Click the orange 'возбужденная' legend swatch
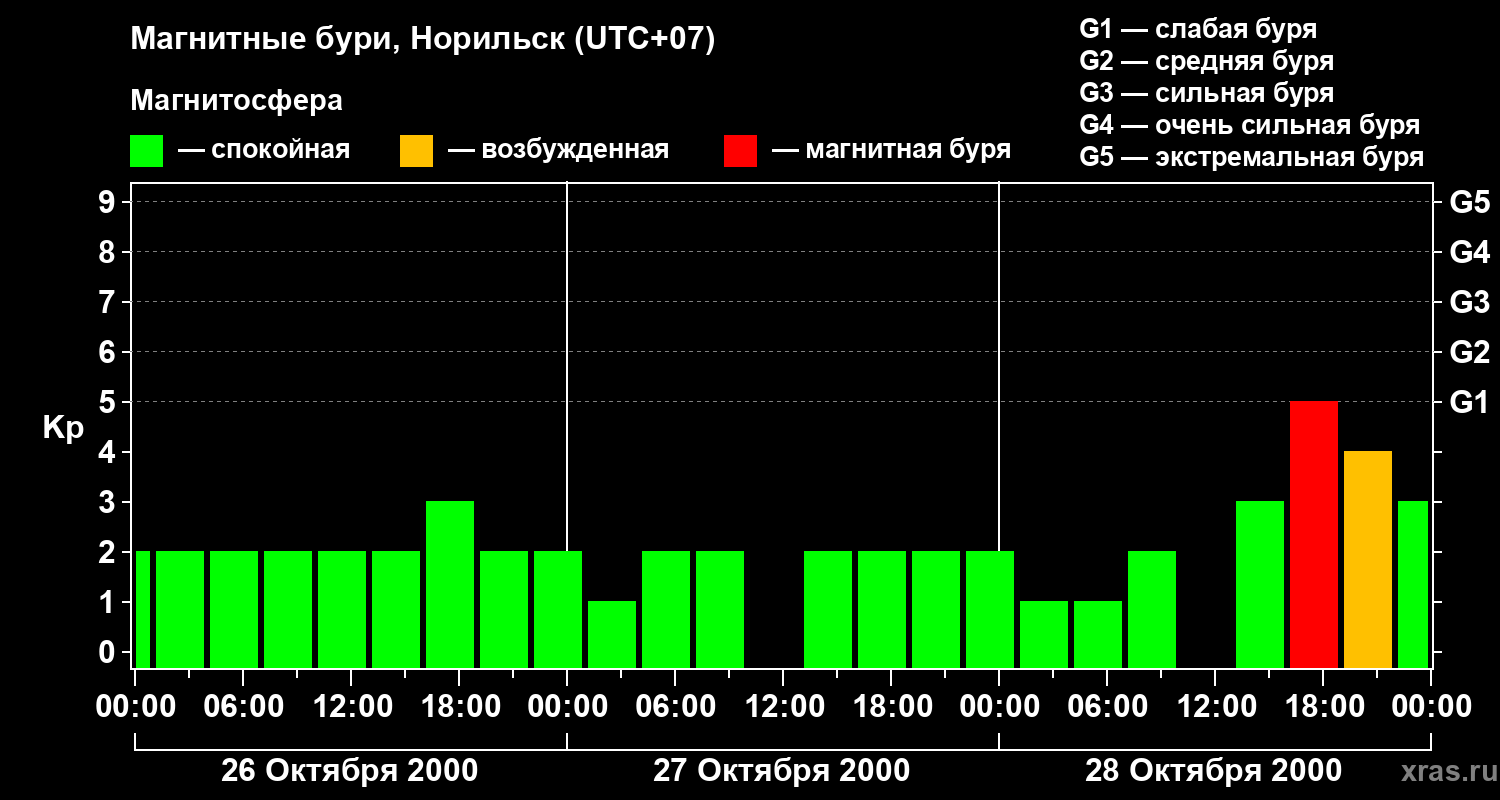 (x=416, y=151)
